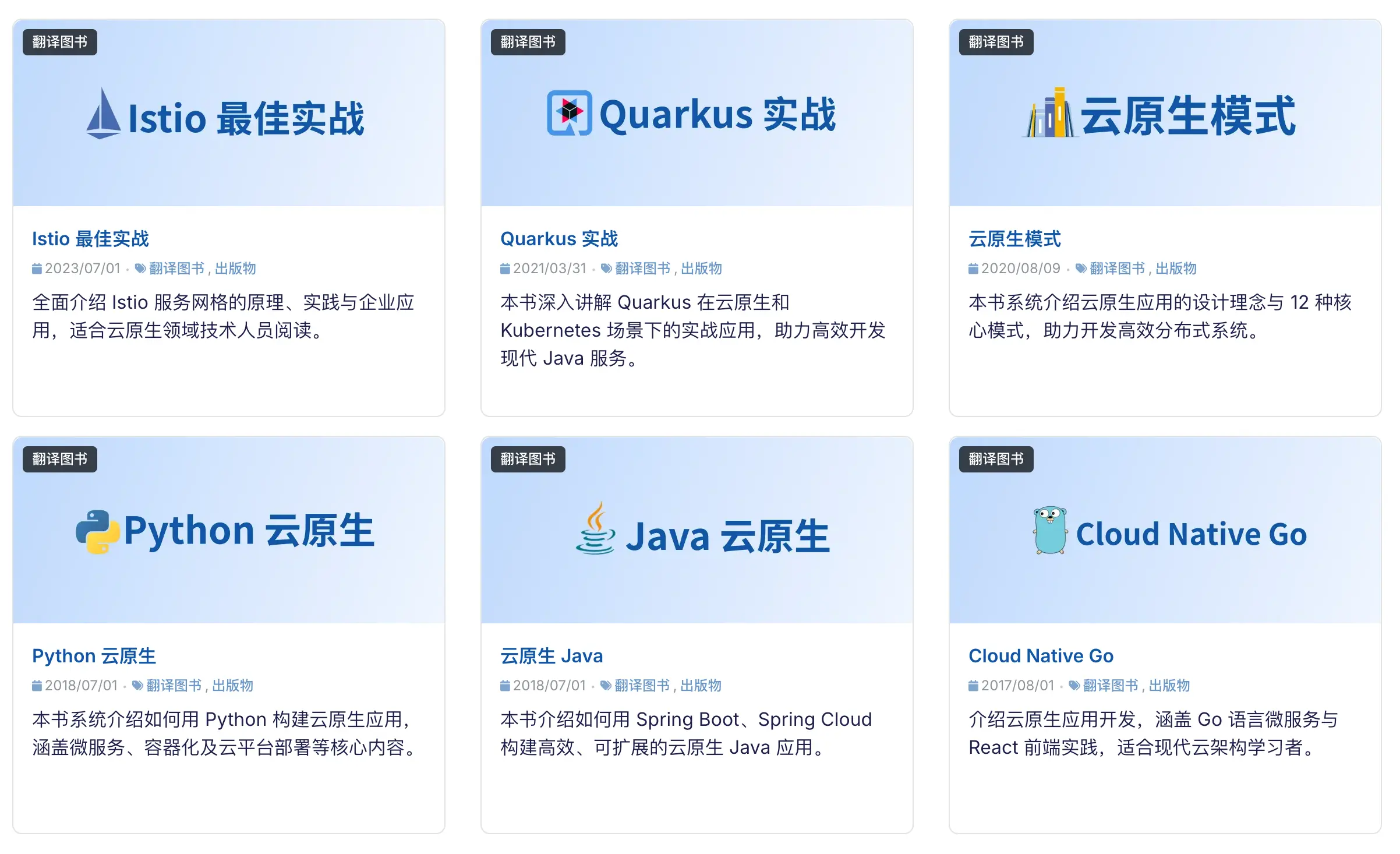
Task: Click 翻译图书 badge on 云原生模式 cover image
Action: pos(996,42)
